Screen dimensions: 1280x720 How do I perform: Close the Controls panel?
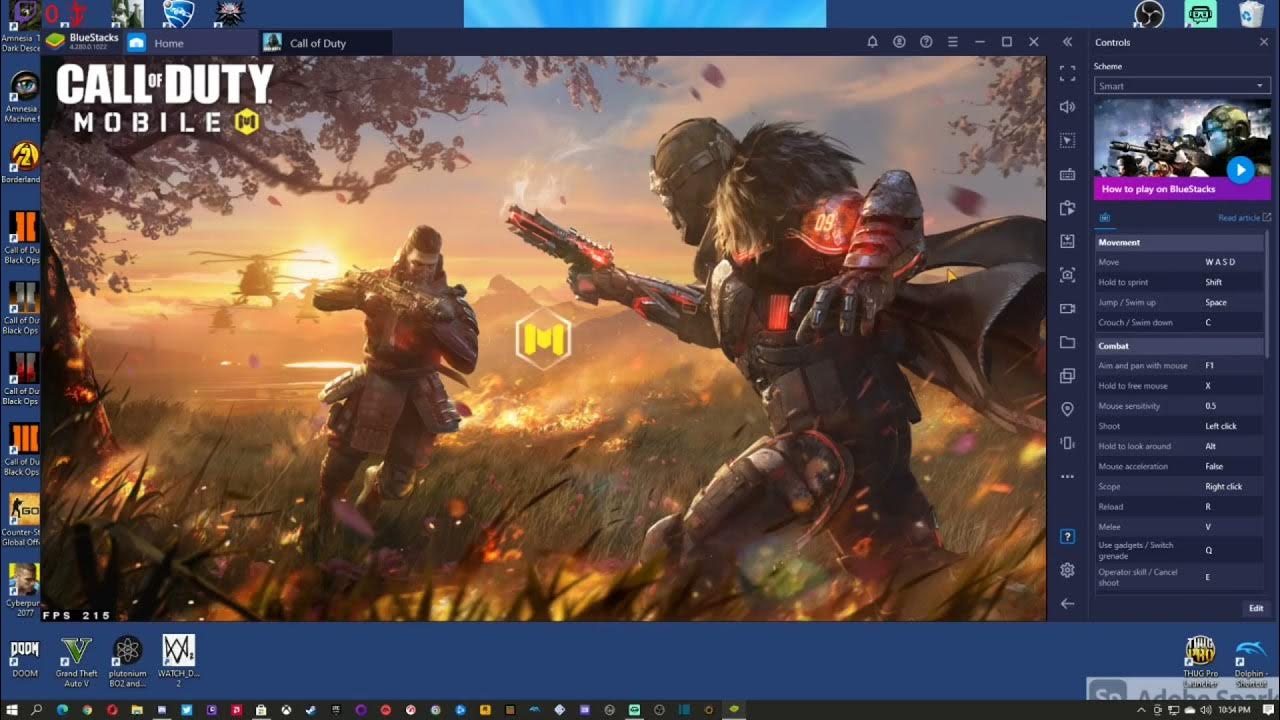point(1263,42)
